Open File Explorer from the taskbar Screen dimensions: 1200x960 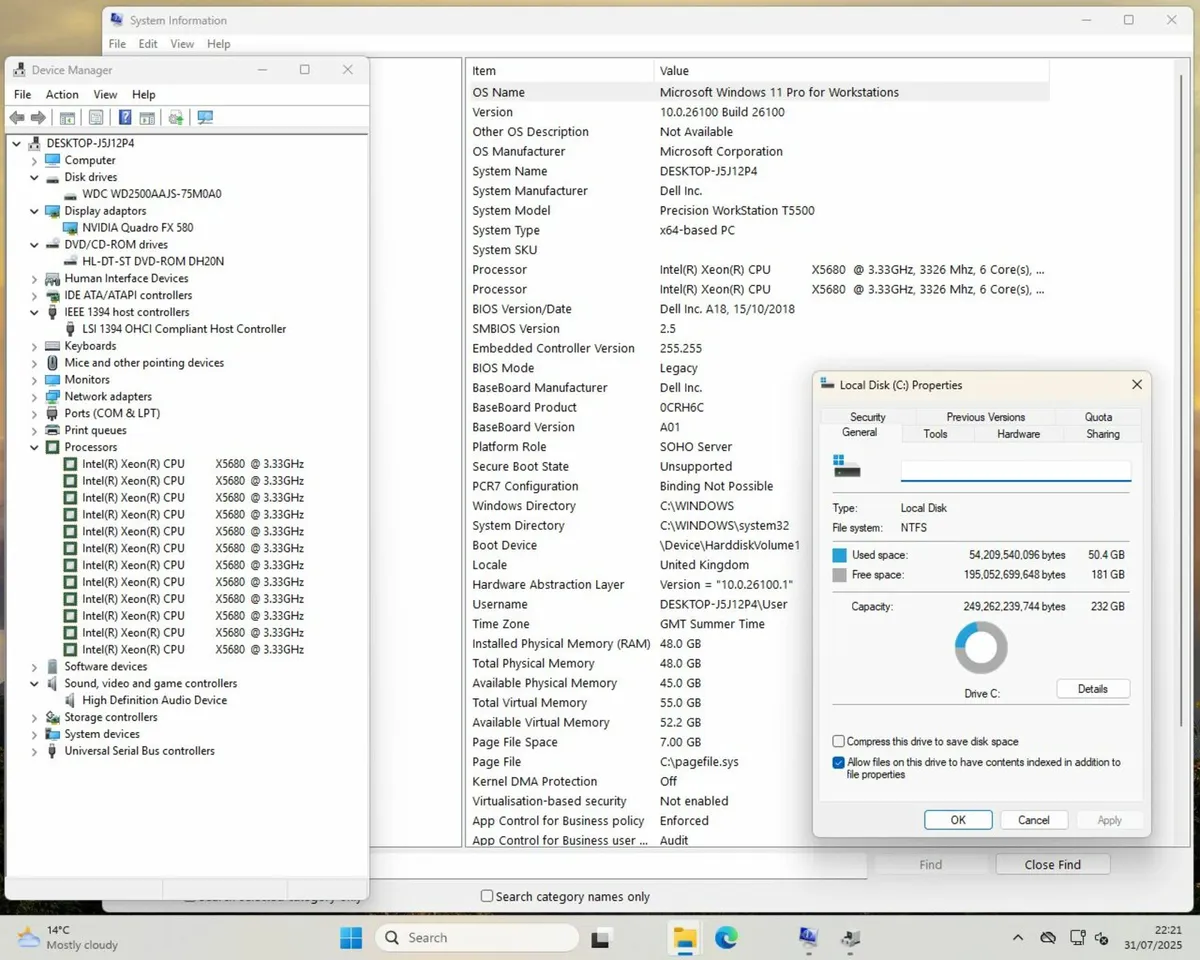(x=684, y=938)
